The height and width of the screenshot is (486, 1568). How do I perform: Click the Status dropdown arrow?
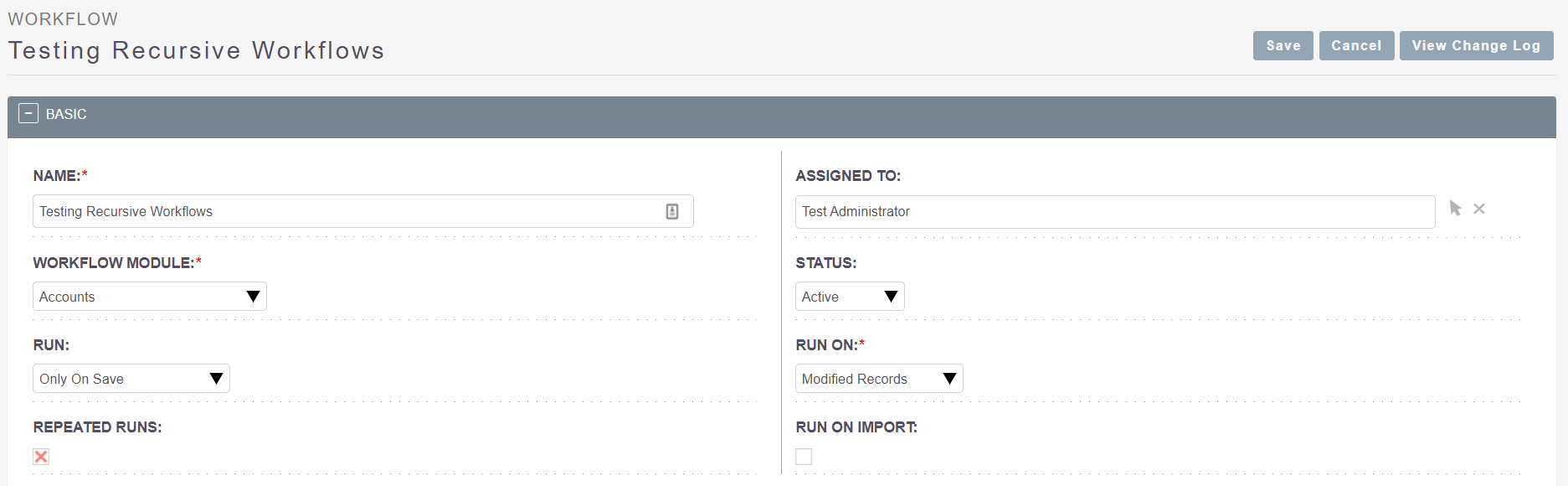click(892, 297)
